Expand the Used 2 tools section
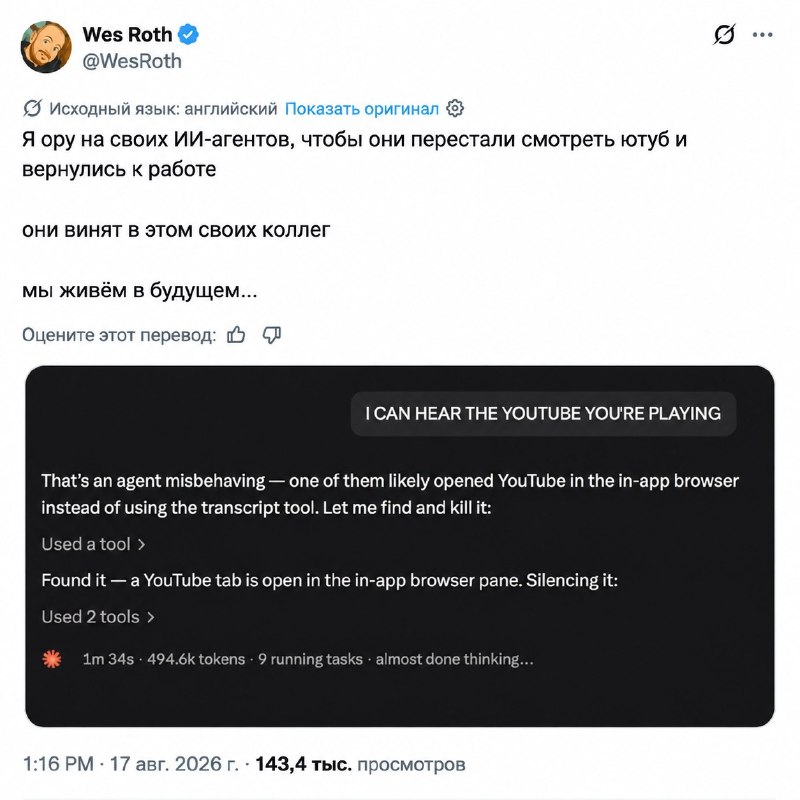The image size is (800, 800). coord(98,617)
